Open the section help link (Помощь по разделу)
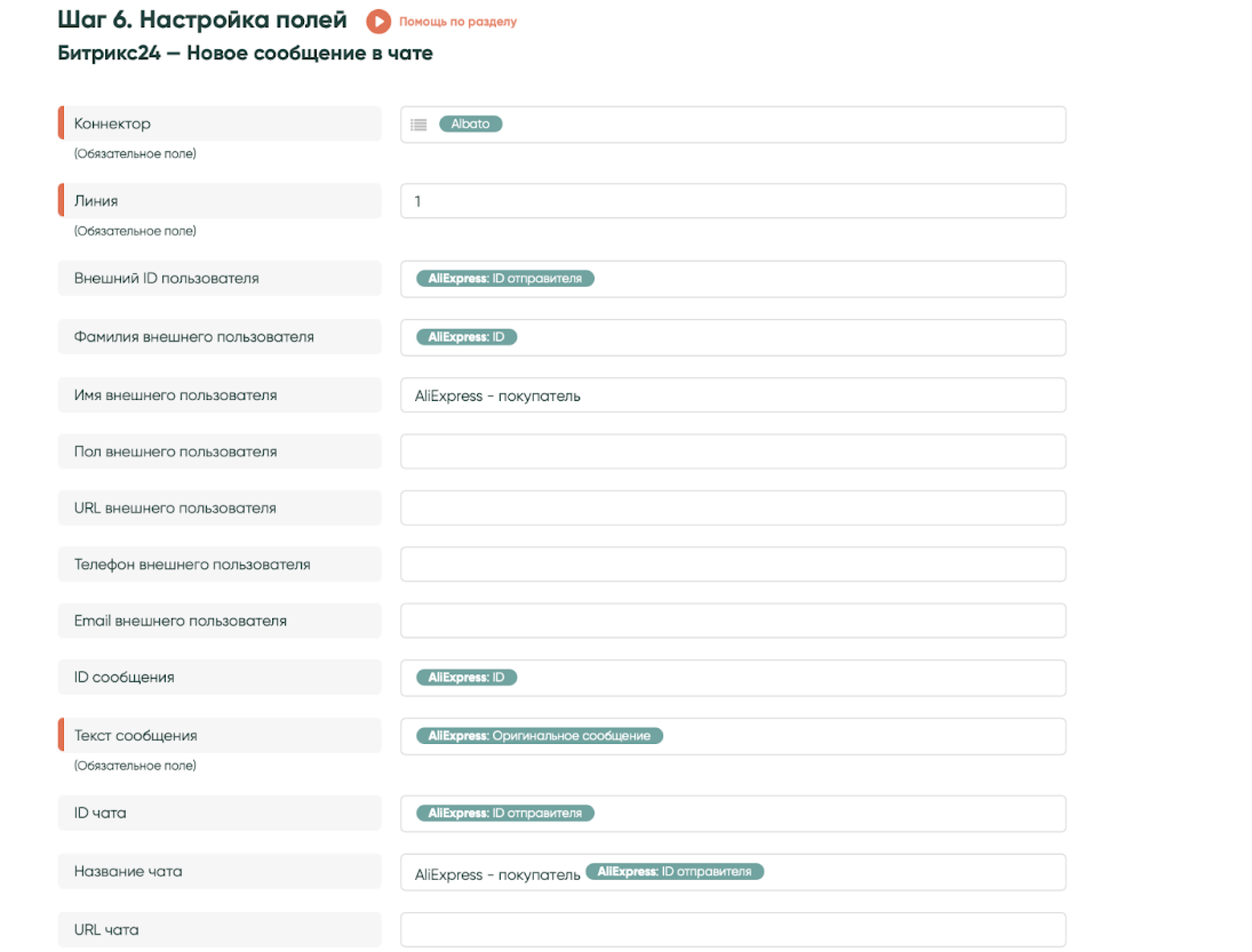 click(458, 22)
